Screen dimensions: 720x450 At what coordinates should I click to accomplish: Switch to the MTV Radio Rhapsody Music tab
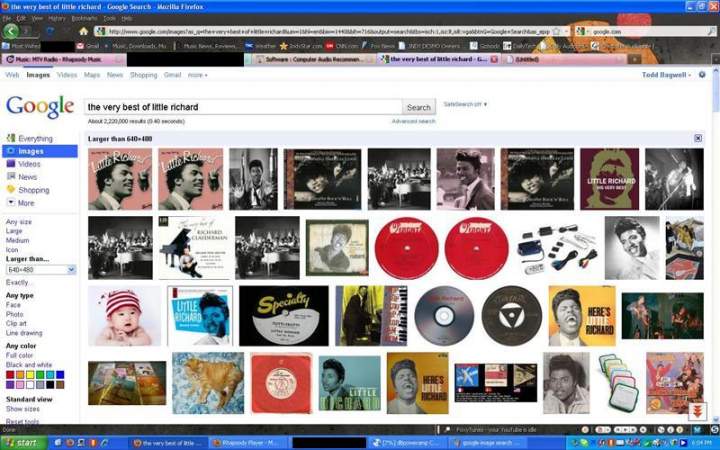tap(64, 59)
